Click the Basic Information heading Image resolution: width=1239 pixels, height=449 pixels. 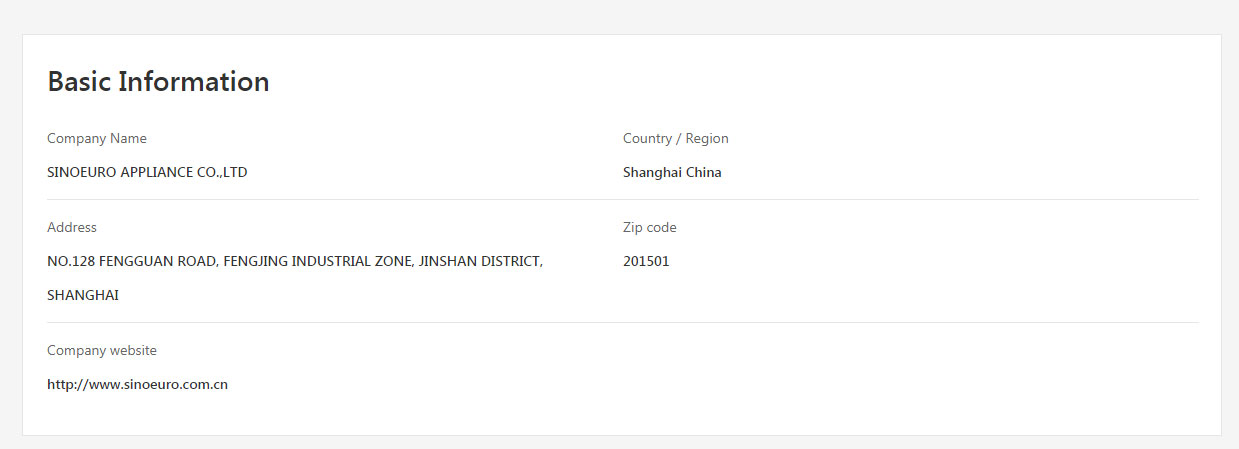[x=158, y=81]
